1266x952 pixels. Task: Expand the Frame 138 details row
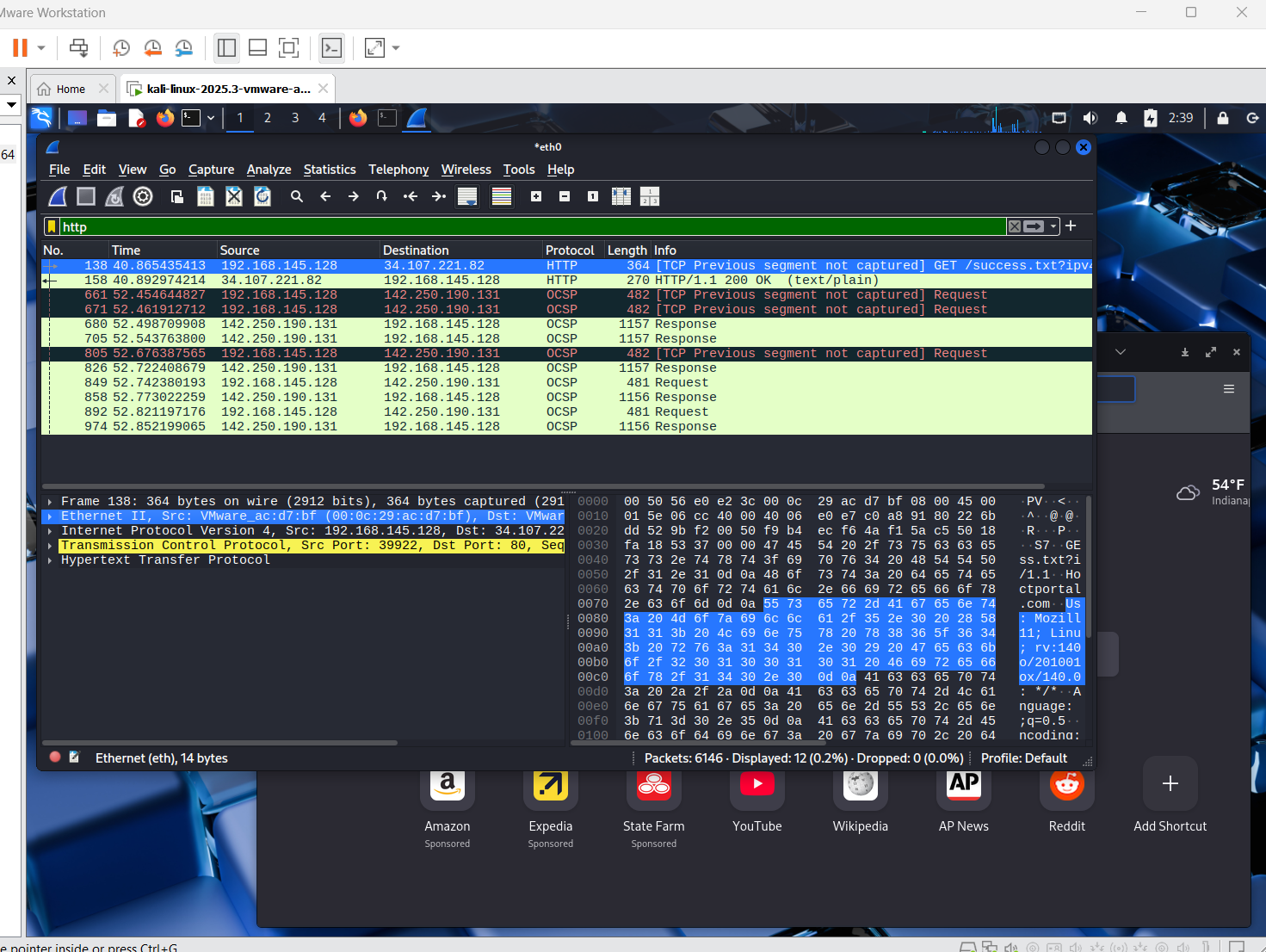click(50, 502)
